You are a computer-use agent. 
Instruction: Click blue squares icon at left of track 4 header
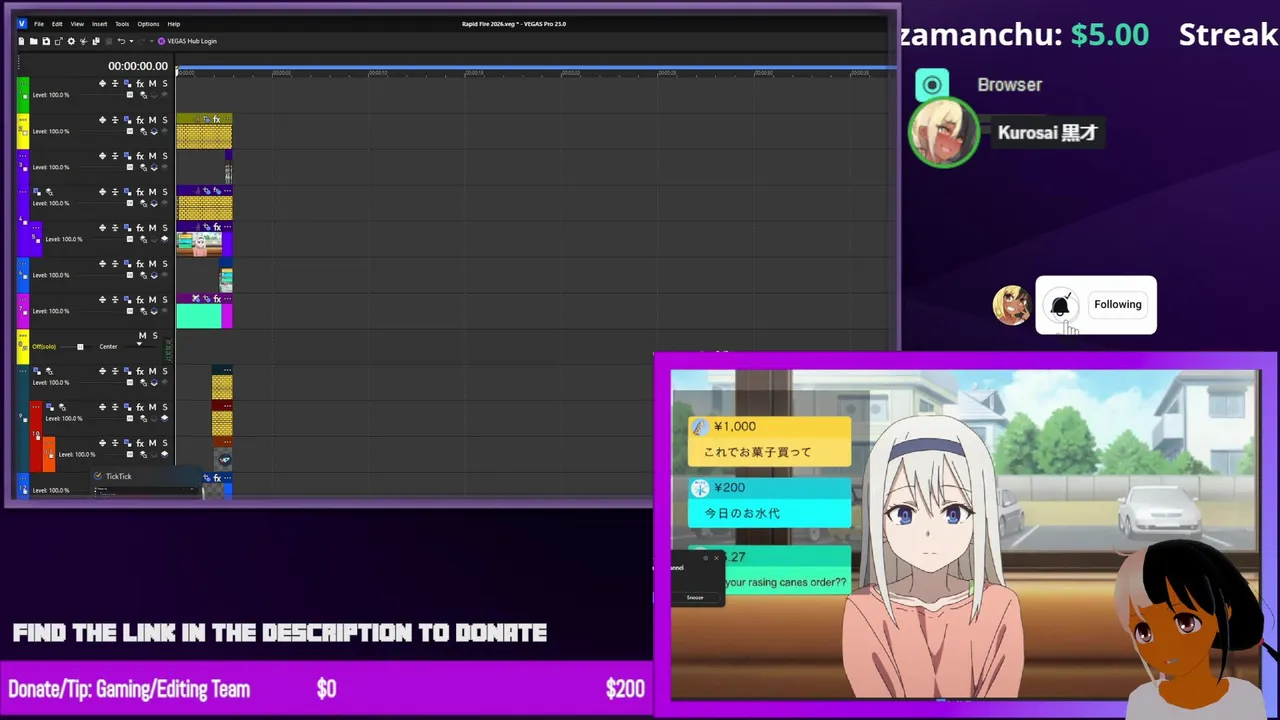37,192
